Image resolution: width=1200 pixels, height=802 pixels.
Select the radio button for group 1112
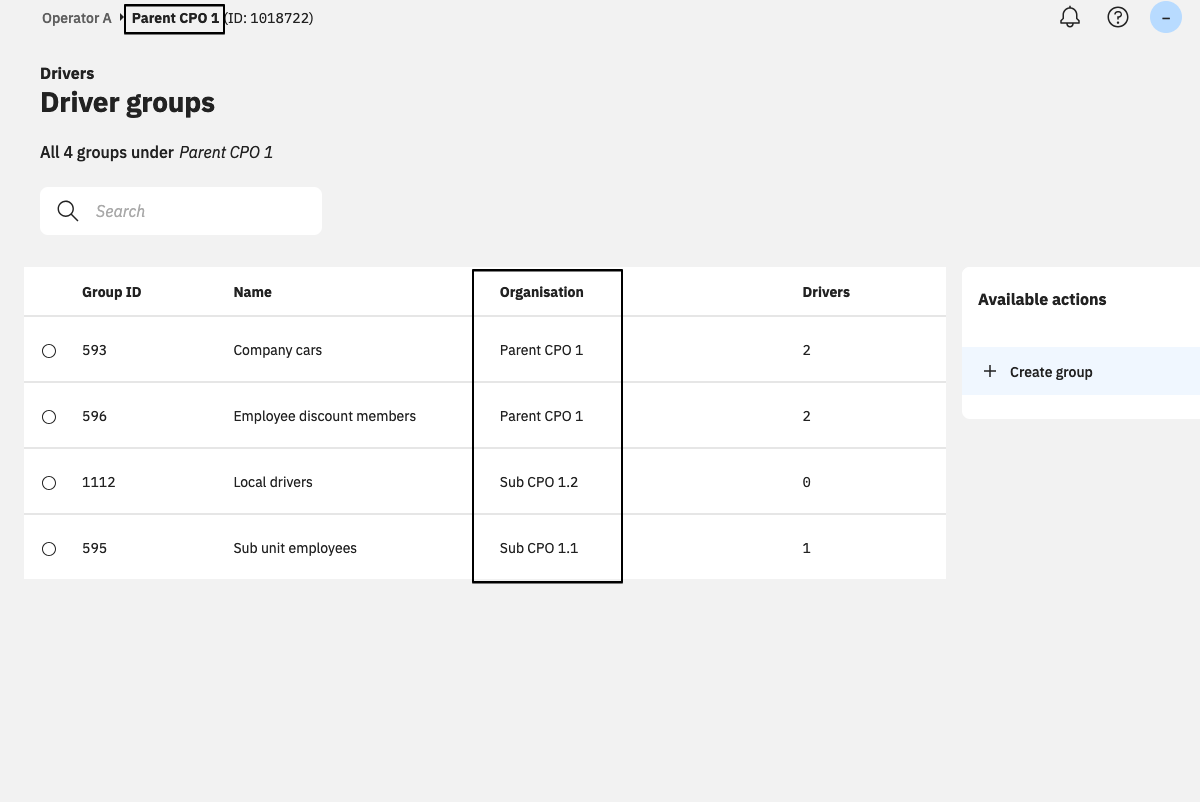[x=49, y=483]
